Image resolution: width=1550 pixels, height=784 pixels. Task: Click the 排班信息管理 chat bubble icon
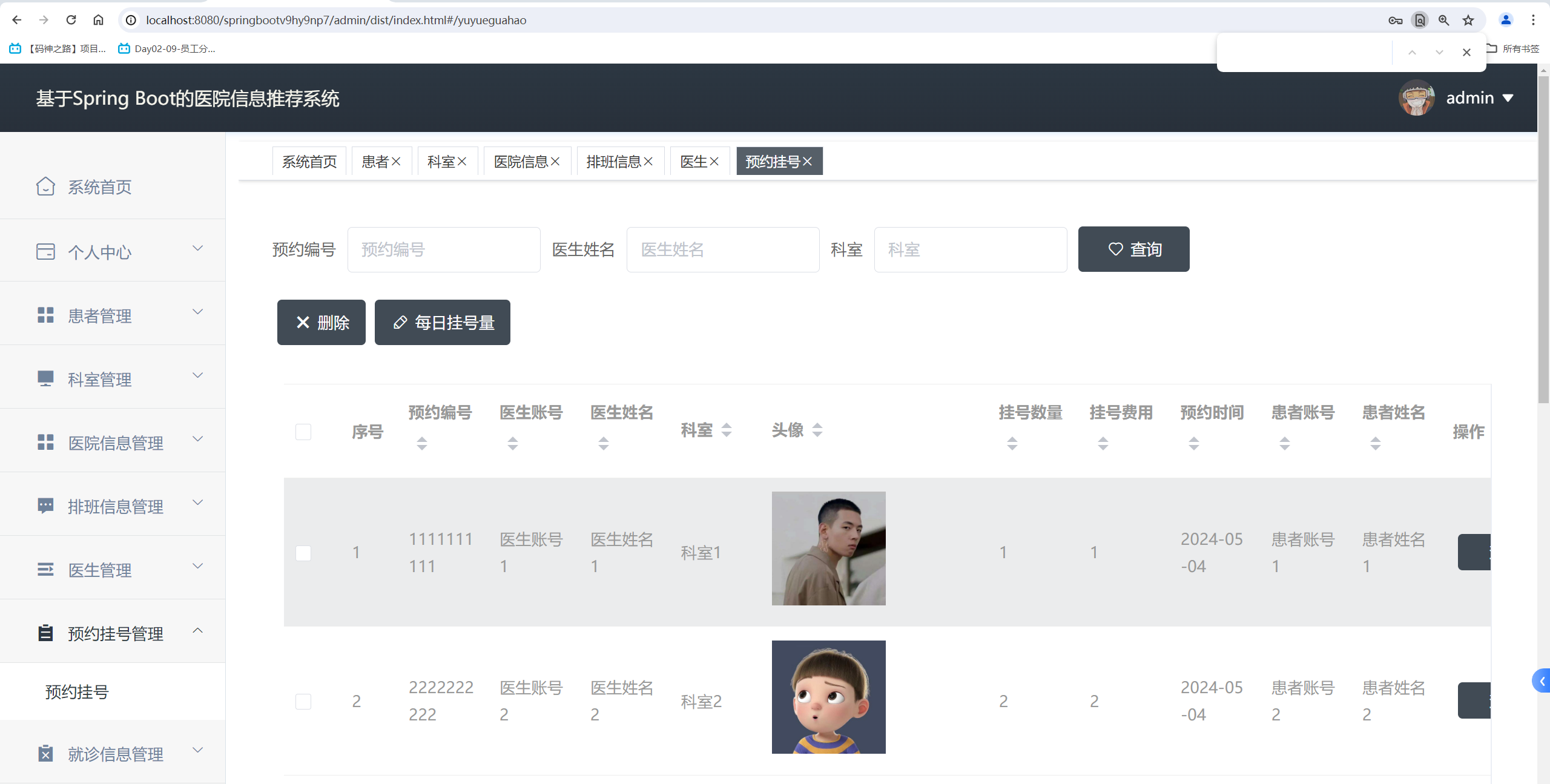(45, 506)
